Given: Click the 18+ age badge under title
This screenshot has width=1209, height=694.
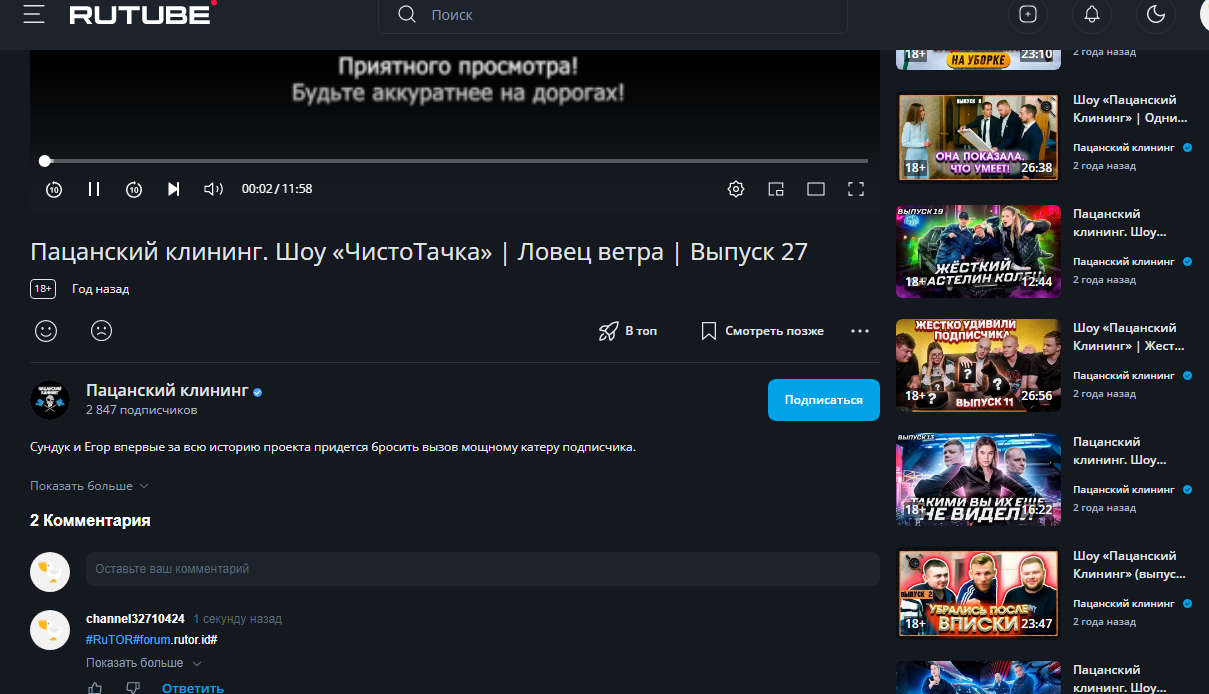Looking at the screenshot, I should coord(43,289).
